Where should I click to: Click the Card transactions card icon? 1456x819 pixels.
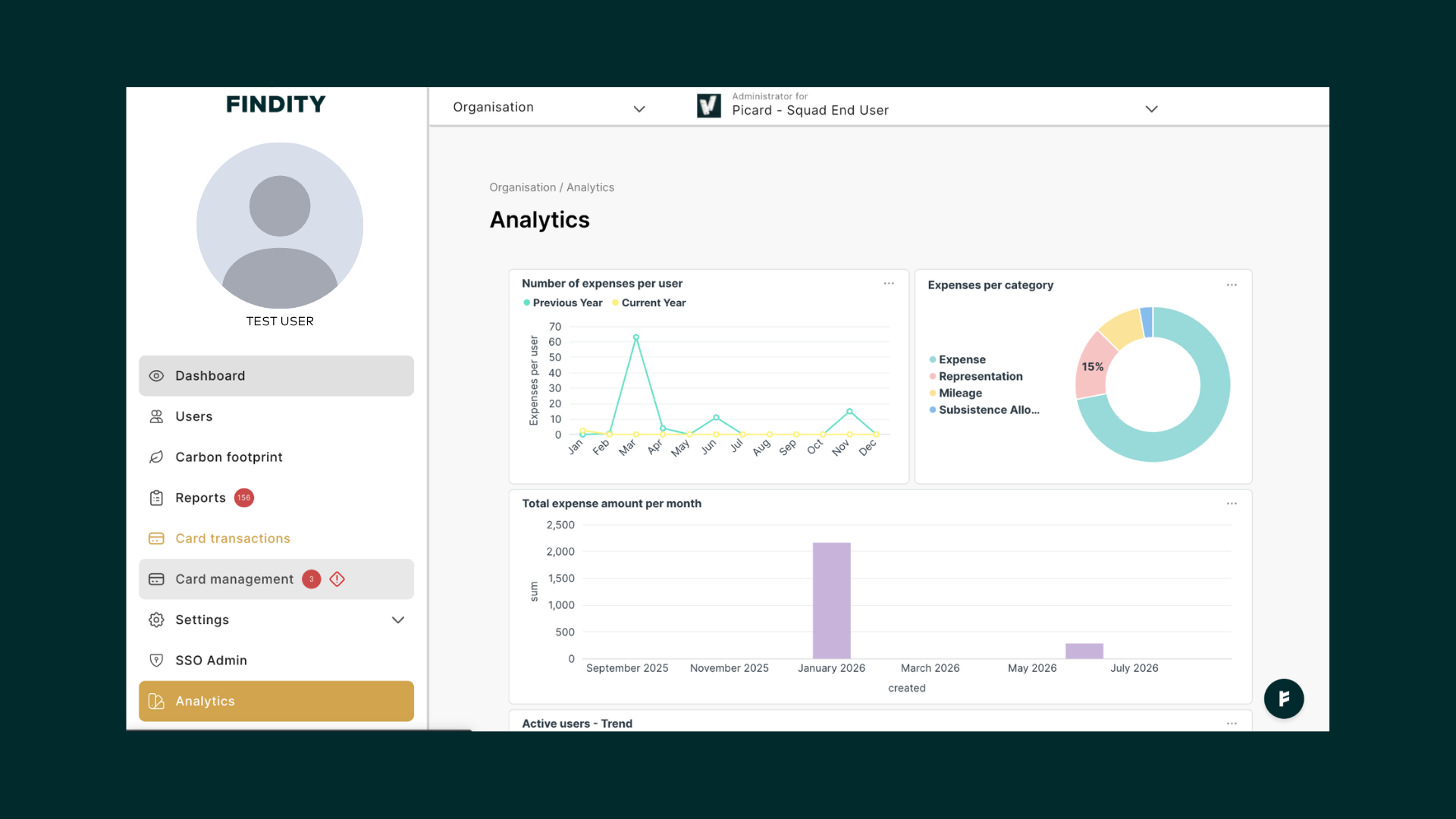[x=156, y=538]
